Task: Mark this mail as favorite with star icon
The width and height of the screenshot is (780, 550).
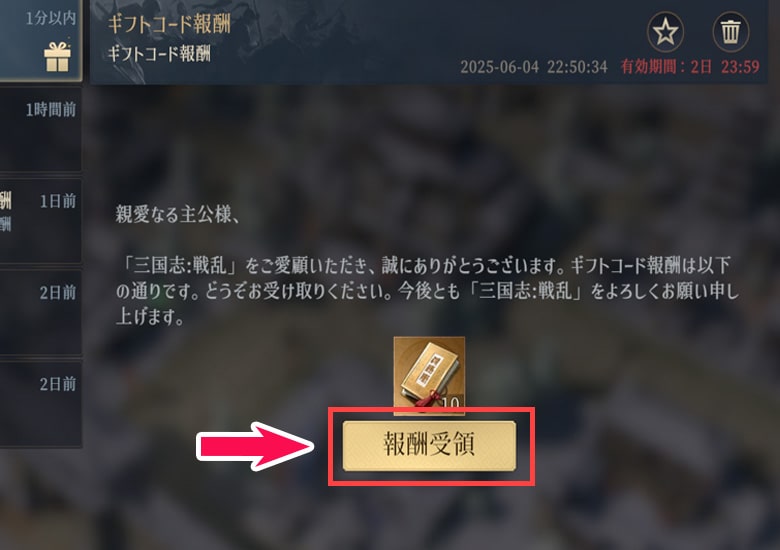Action: tap(665, 32)
